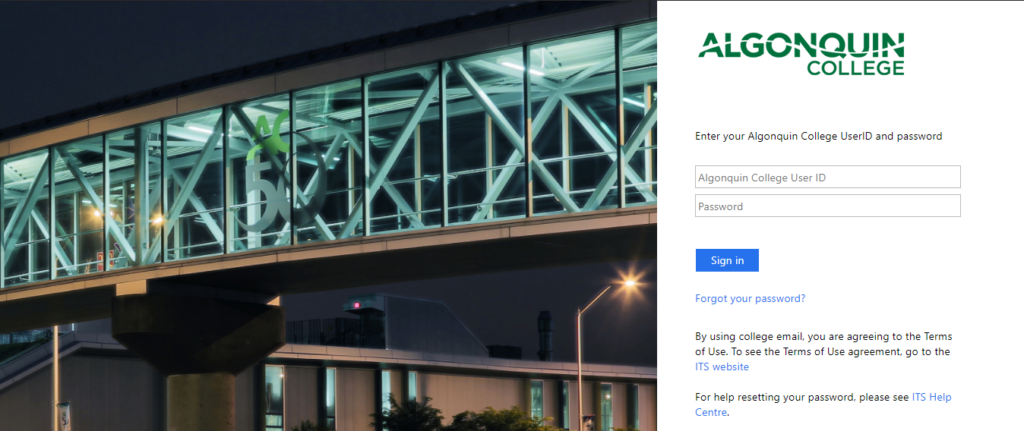
Task: Open the ITS Help Centre link
Action: point(824,405)
